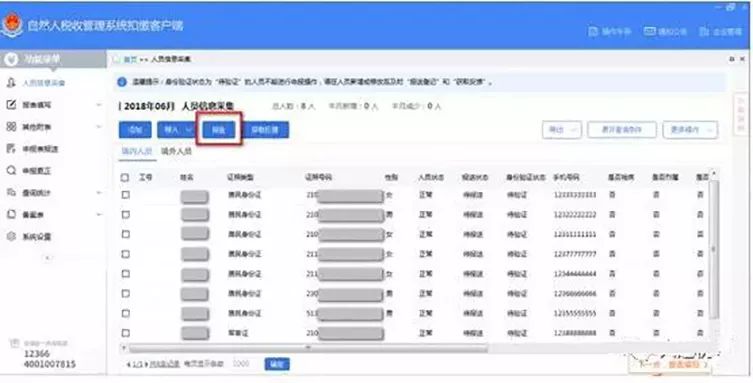
Task: Click the 军官证 cell in last row
Action: point(238,333)
